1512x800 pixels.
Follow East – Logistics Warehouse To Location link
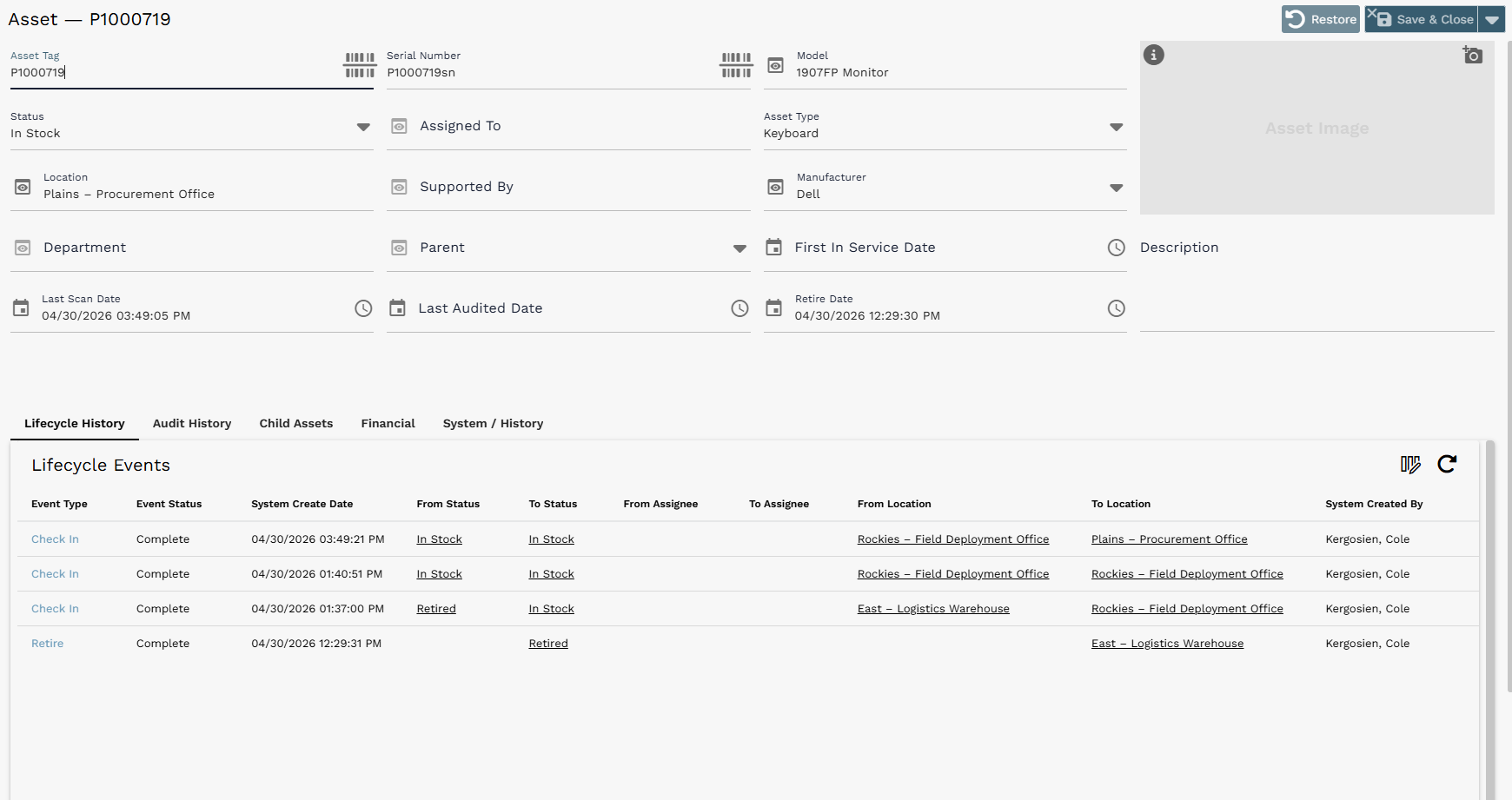coord(1167,644)
